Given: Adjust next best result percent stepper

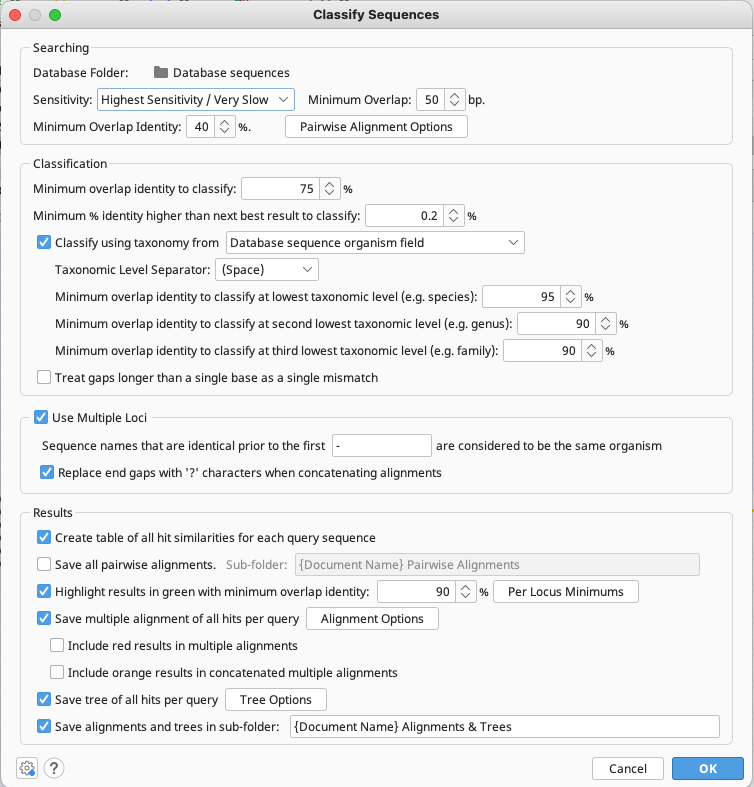Looking at the screenshot, I should [453, 216].
